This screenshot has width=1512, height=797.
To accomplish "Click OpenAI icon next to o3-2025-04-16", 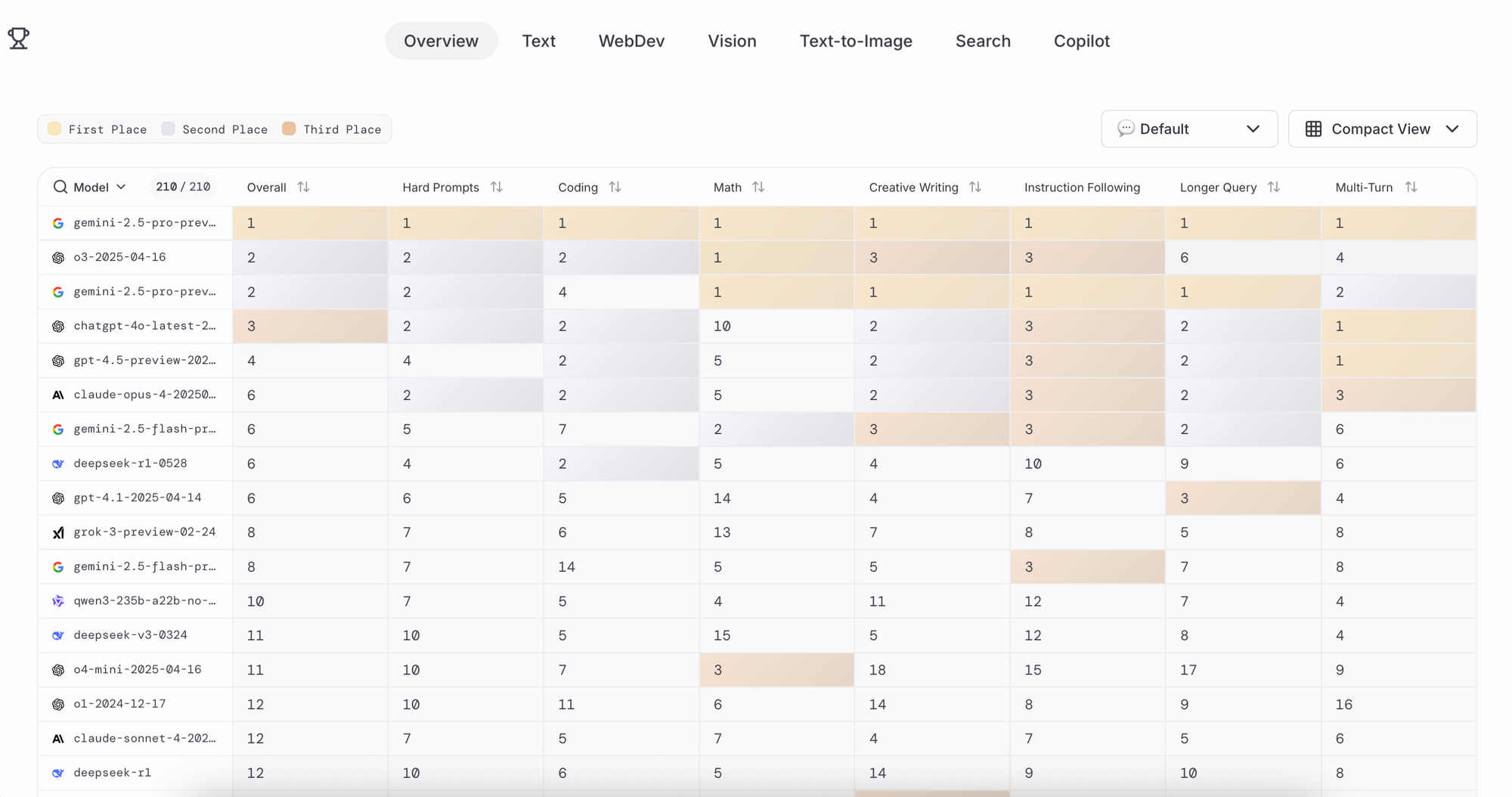I will [x=58, y=258].
